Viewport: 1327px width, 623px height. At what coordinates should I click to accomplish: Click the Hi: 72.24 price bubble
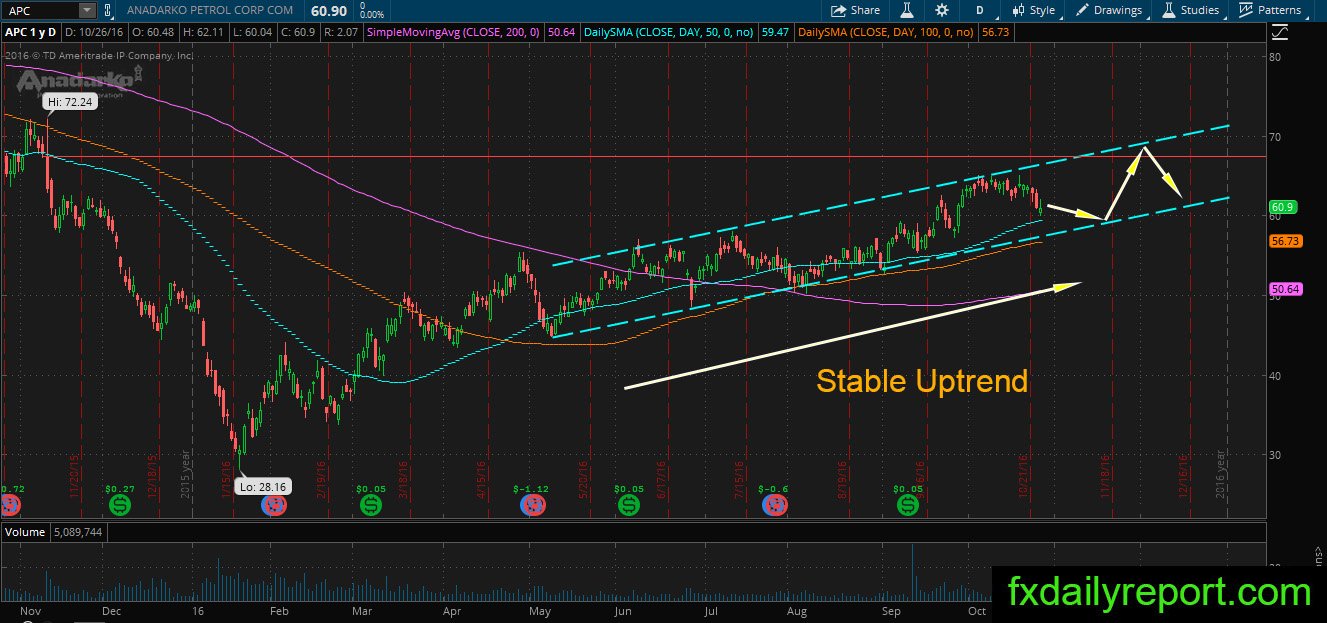(68, 102)
